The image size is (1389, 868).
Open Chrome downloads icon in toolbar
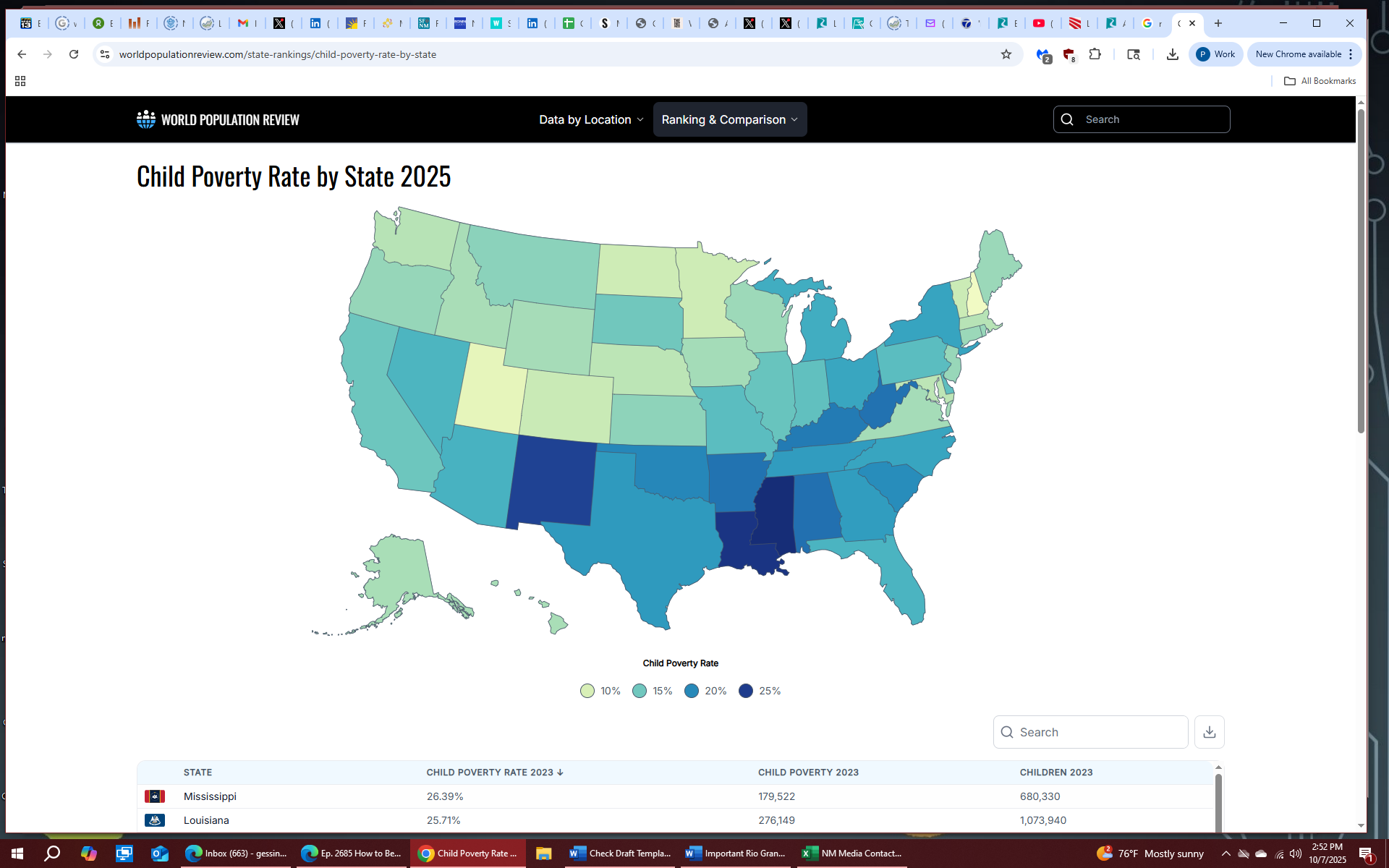pyautogui.click(x=1172, y=54)
